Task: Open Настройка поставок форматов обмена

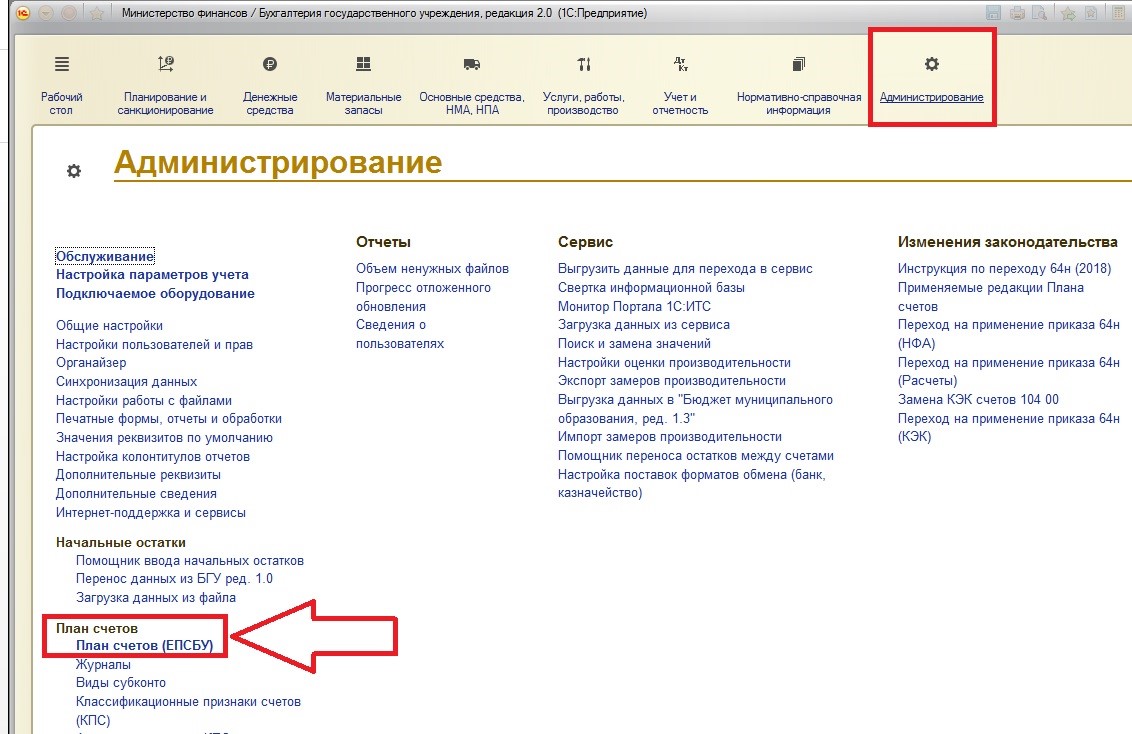Action: coord(692,484)
